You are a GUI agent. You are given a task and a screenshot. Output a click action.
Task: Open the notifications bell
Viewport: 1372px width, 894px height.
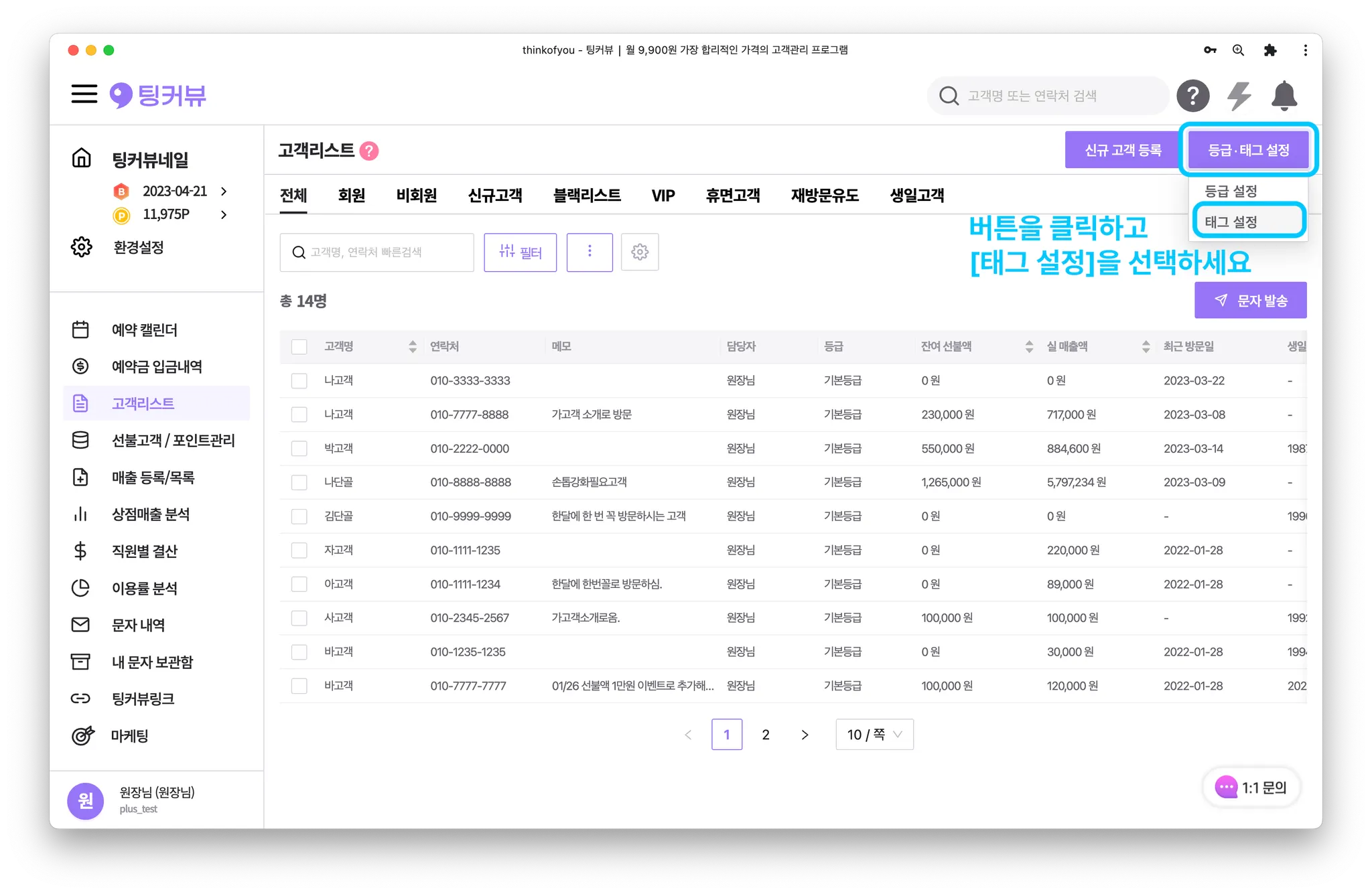pyautogui.click(x=1284, y=96)
